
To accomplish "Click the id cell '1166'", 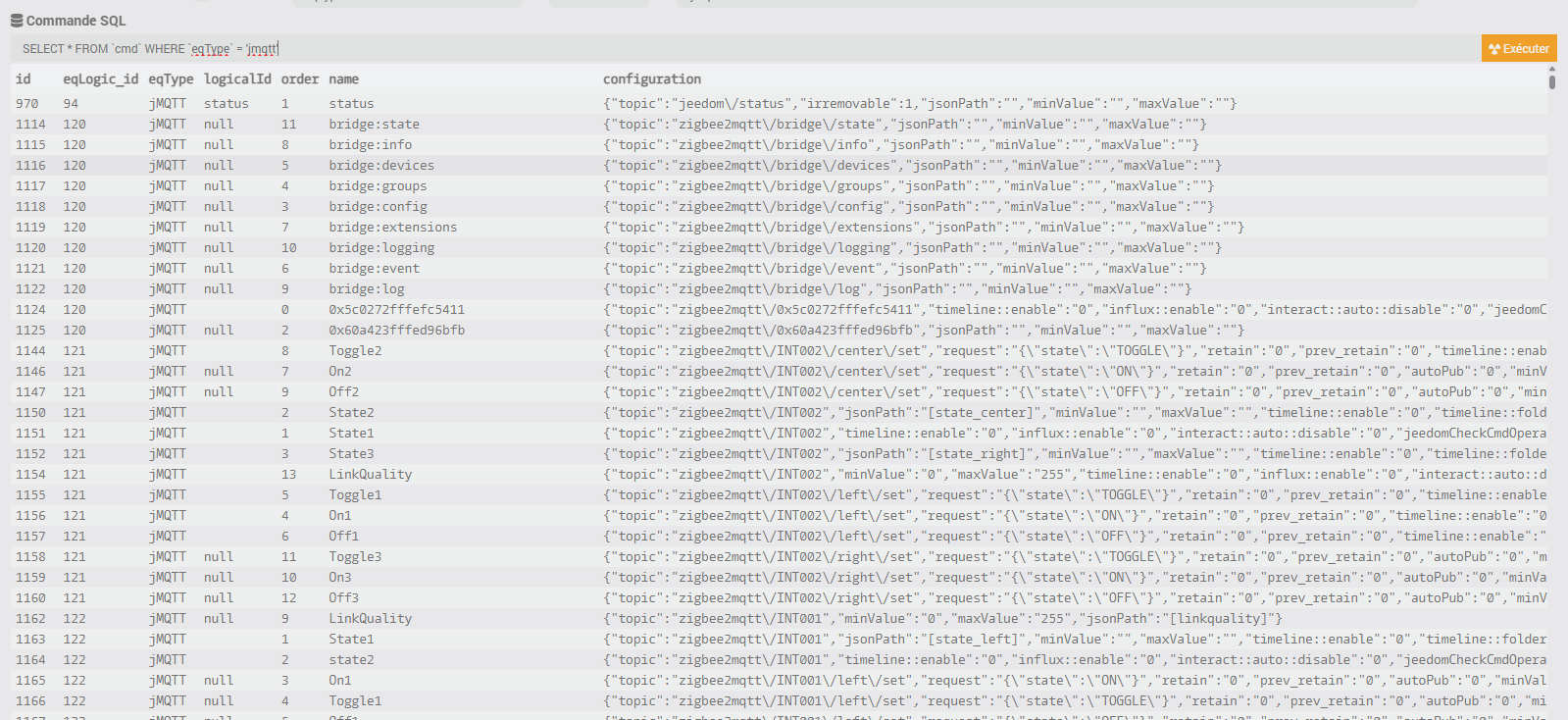I will click(x=30, y=701).
